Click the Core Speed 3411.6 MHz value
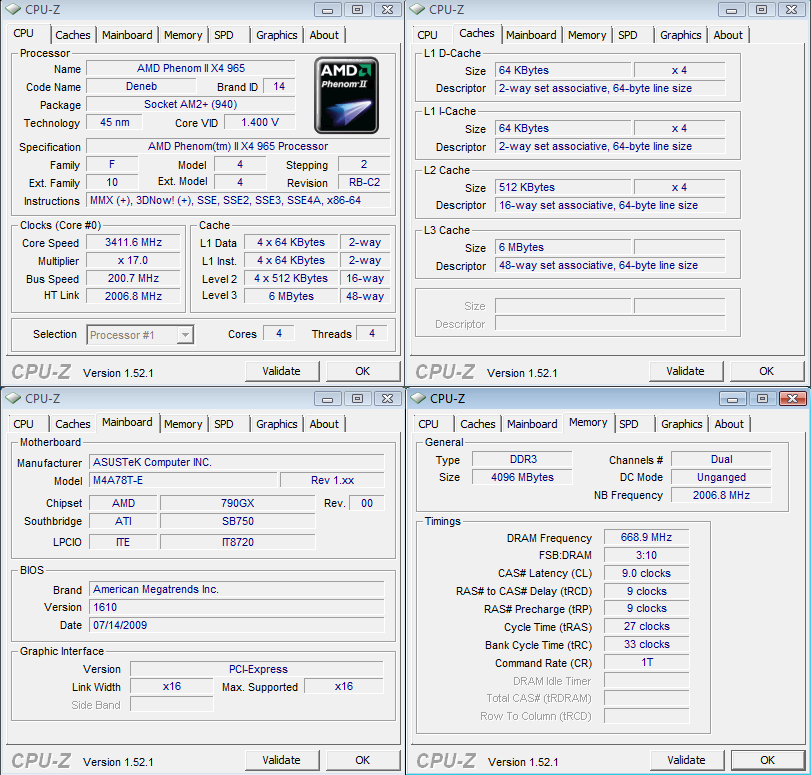This screenshot has width=811, height=775. [x=133, y=243]
